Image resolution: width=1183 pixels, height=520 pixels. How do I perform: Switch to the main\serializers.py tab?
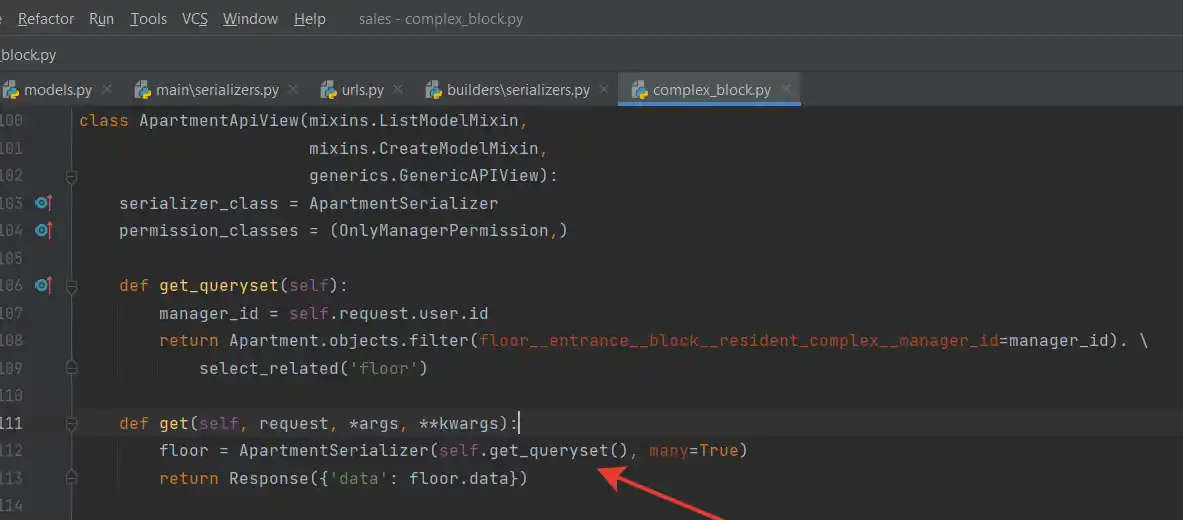pyautogui.click(x=217, y=90)
